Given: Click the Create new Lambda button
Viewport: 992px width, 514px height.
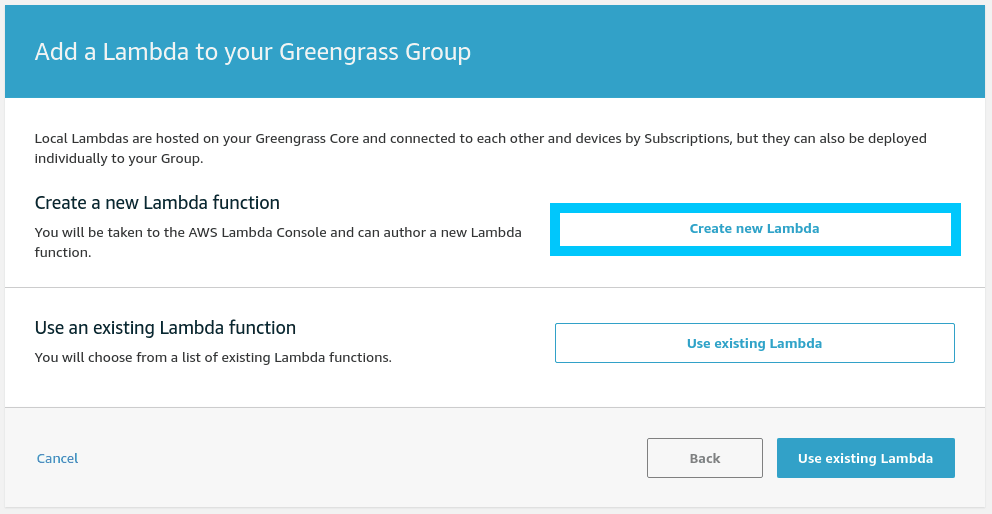Looking at the screenshot, I should (754, 229).
